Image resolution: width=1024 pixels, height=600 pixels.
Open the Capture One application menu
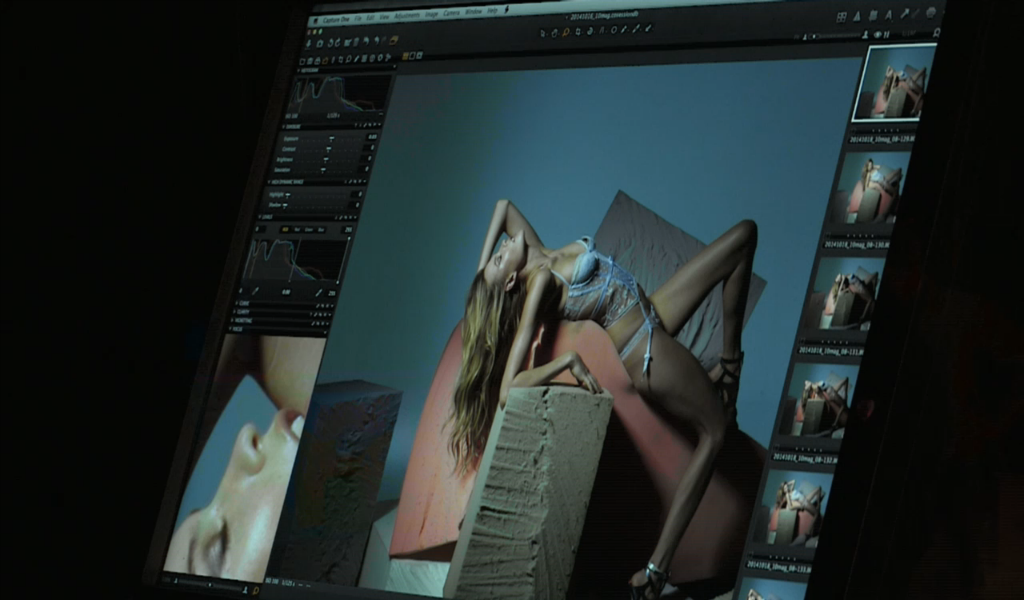click(336, 20)
